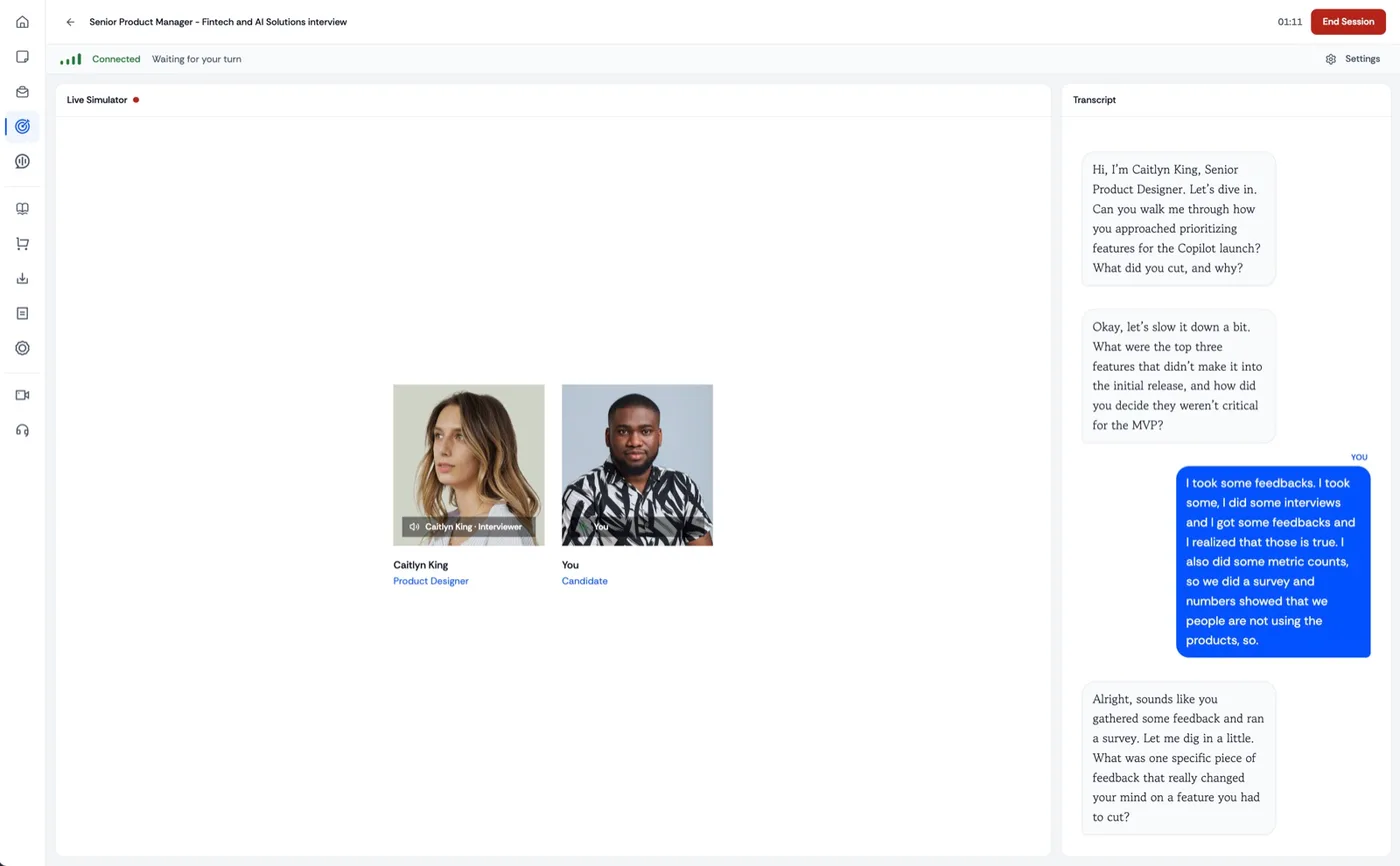This screenshot has width=1400, height=866.
Task: Click the 'Okay, let's slow it down' message
Action: [1178, 376]
